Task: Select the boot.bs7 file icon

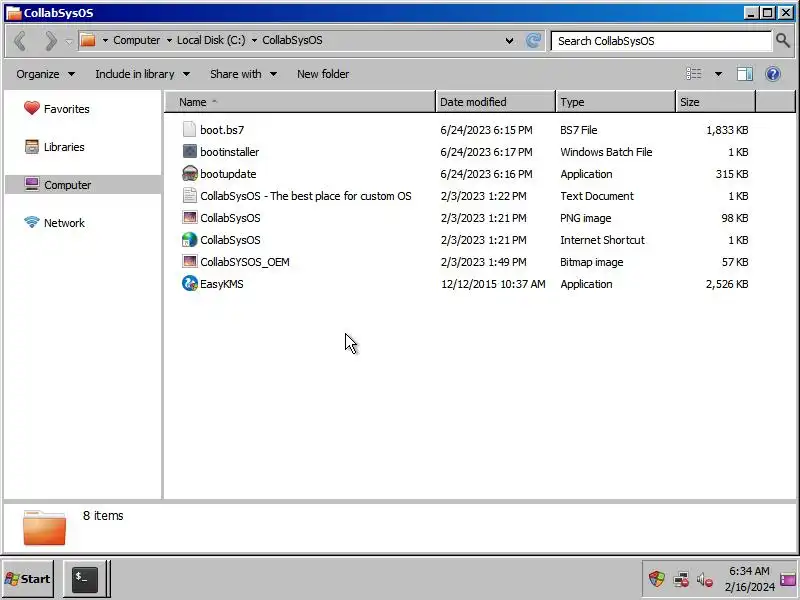Action: pyautogui.click(x=189, y=130)
